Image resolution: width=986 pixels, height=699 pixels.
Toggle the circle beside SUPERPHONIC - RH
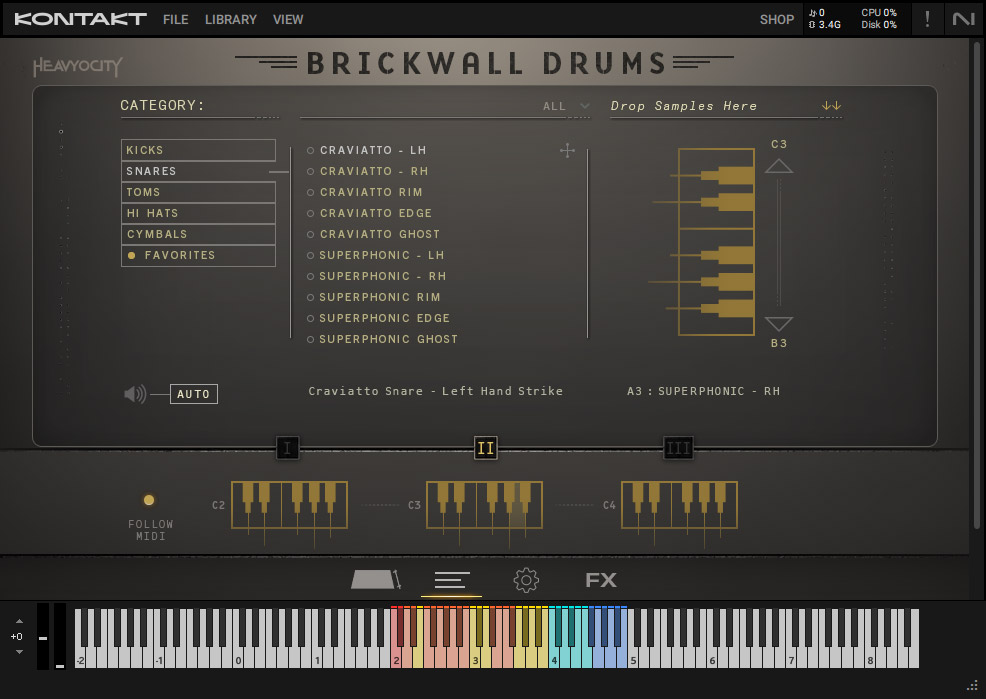tap(310, 277)
